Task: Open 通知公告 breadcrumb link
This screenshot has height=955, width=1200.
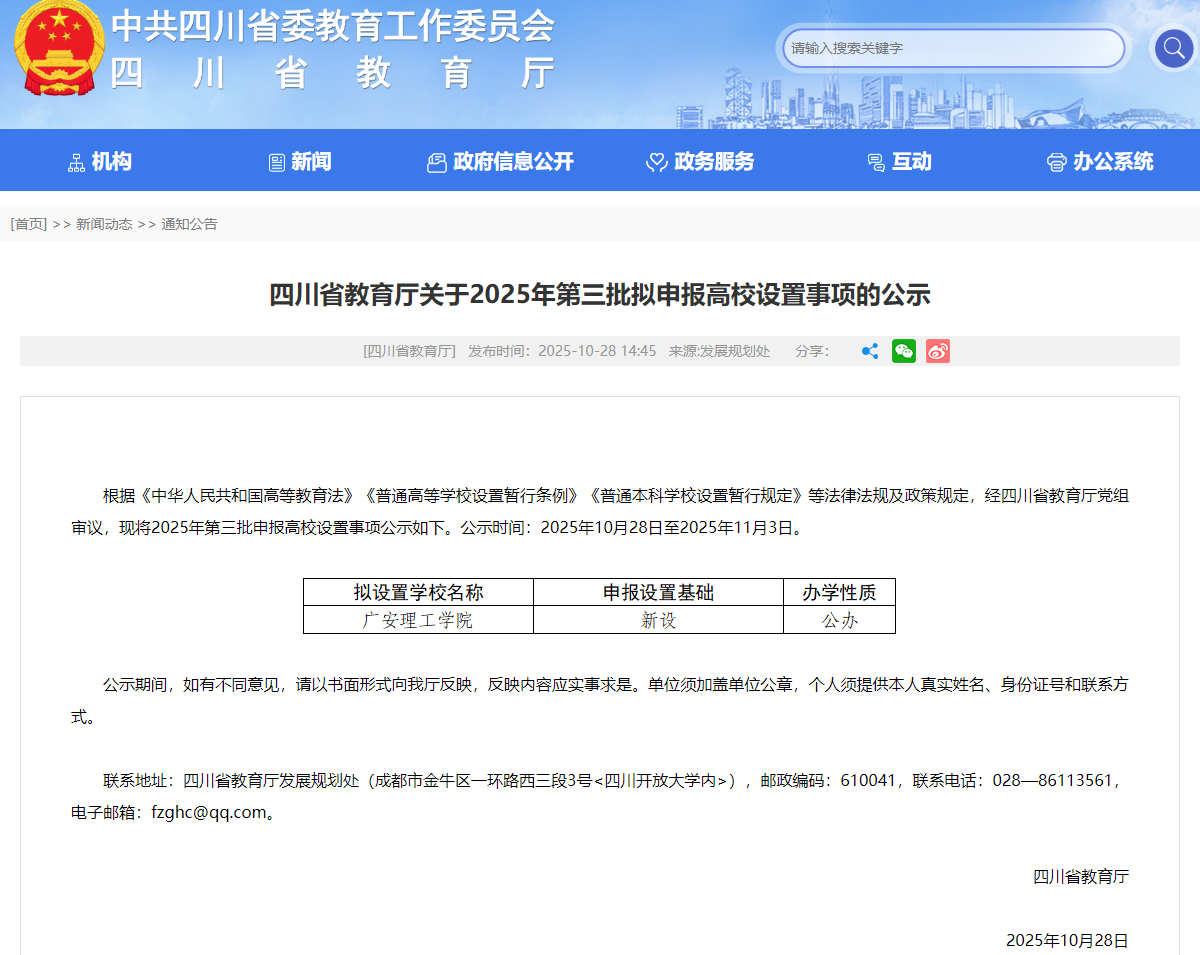Action: click(189, 224)
